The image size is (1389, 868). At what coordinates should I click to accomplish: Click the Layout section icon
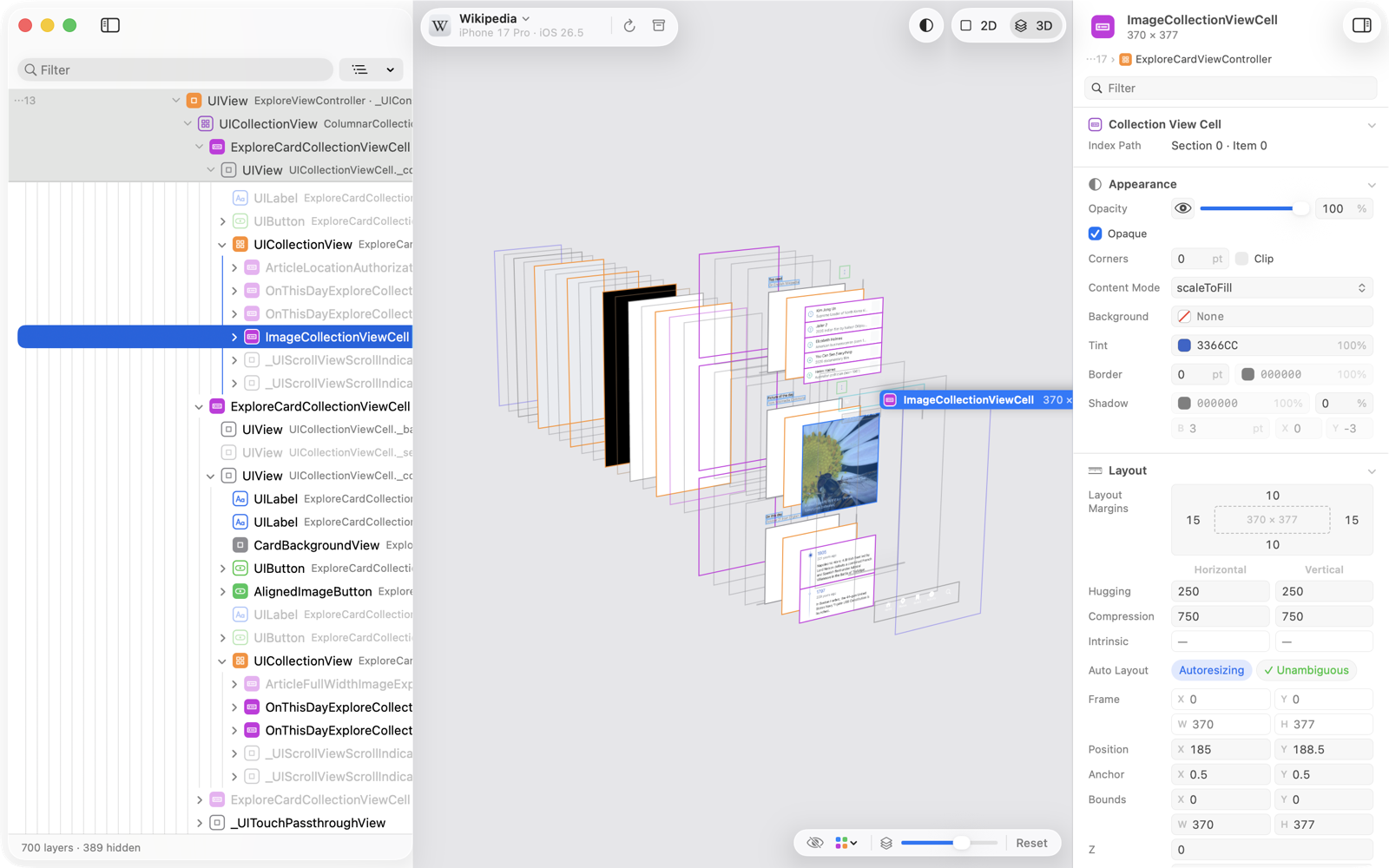(x=1095, y=470)
